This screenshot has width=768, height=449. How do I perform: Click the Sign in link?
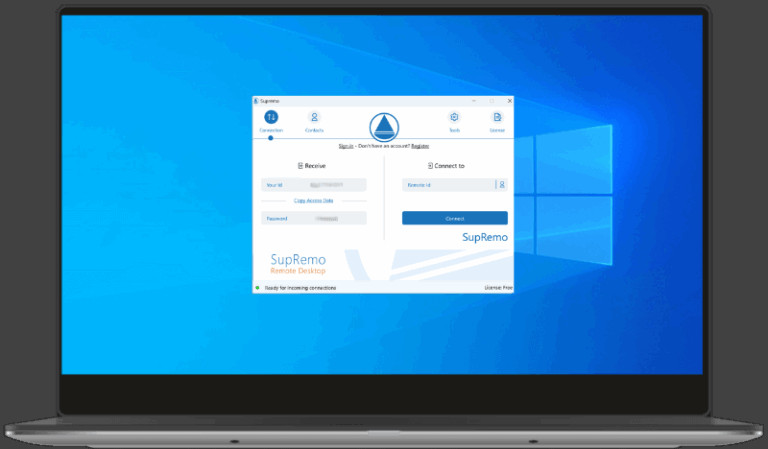(x=346, y=146)
